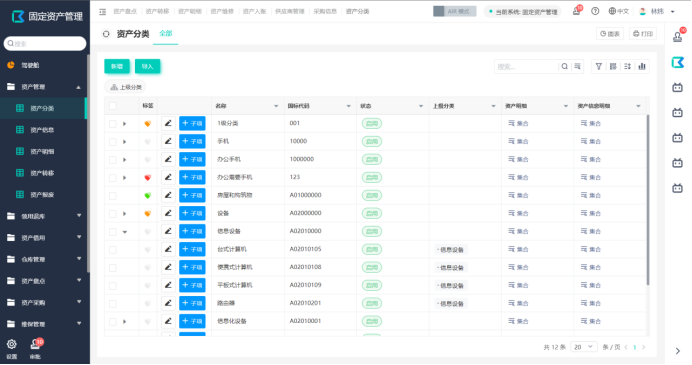Click the sidebar search box
Screen dimensions: 692x365
pyautogui.click(x=45, y=44)
